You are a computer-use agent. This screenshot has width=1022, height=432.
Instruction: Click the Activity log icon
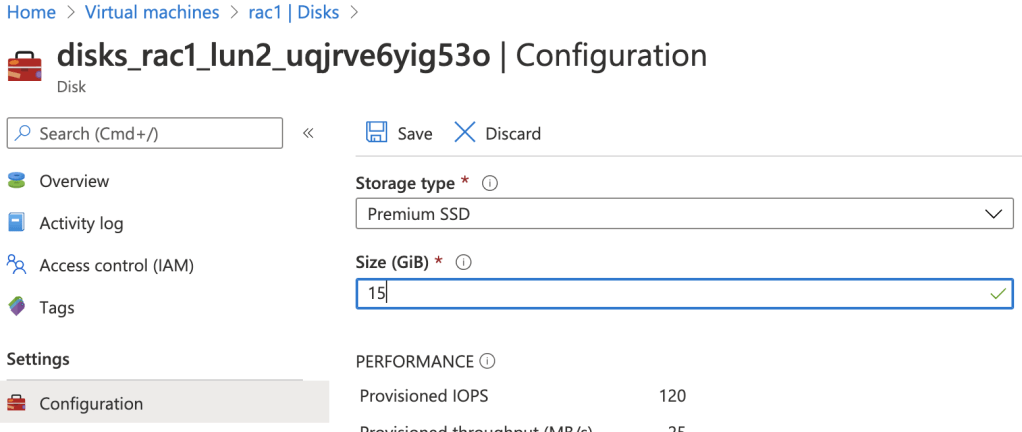click(x=17, y=223)
